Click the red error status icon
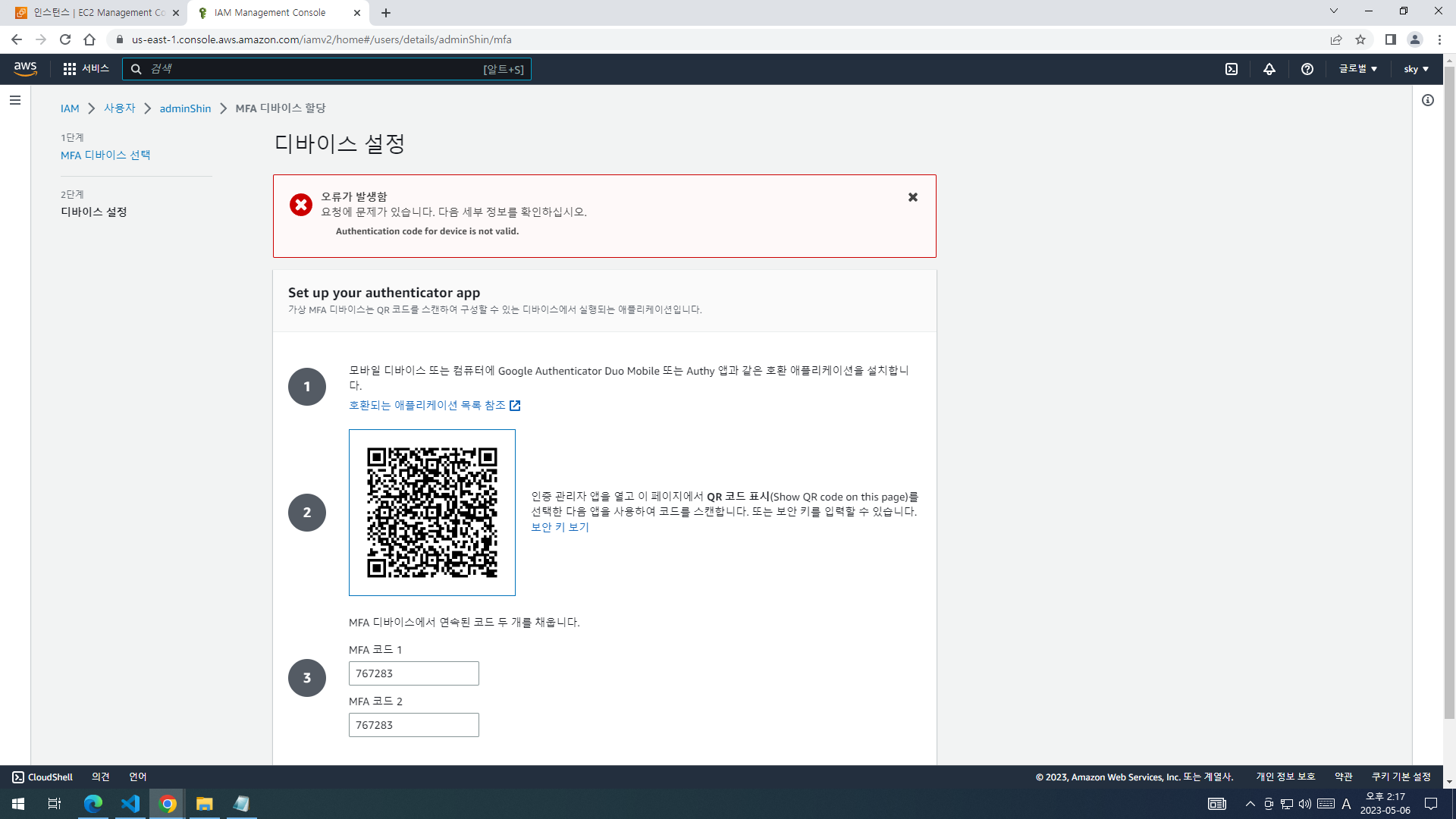The image size is (1456, 819). [x=301, y=205]
